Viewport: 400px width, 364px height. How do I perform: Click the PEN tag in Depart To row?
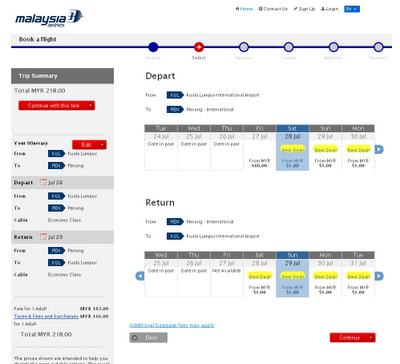pos(175,109)
